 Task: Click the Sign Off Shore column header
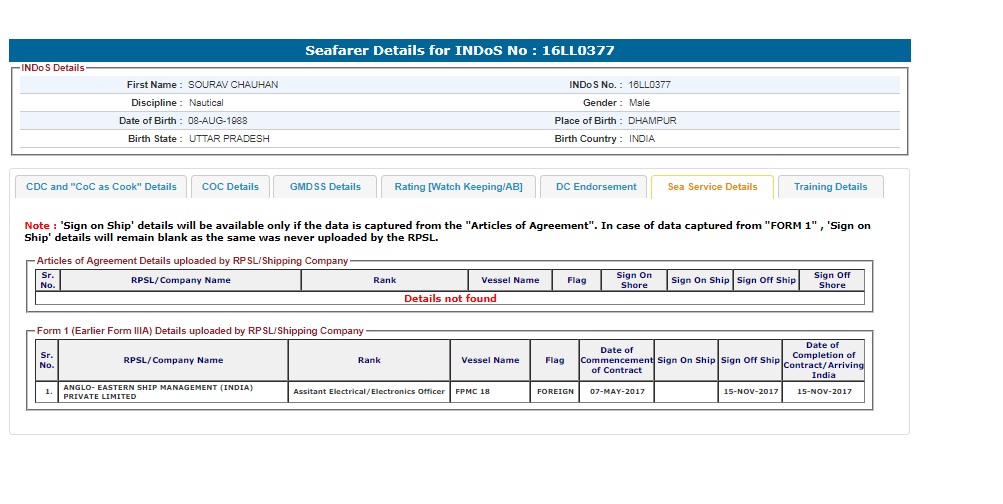(x=831, y=280)
